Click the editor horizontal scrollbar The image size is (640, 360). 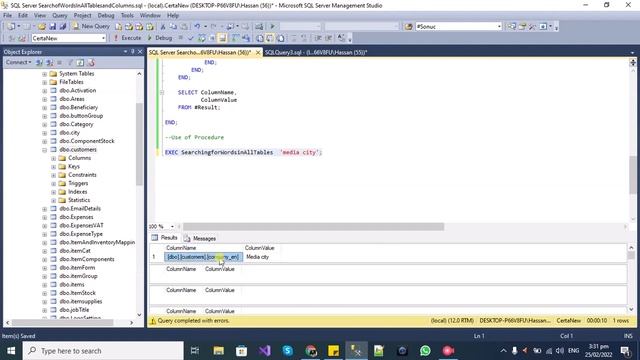pyautogui.click(x=313, y=227)
